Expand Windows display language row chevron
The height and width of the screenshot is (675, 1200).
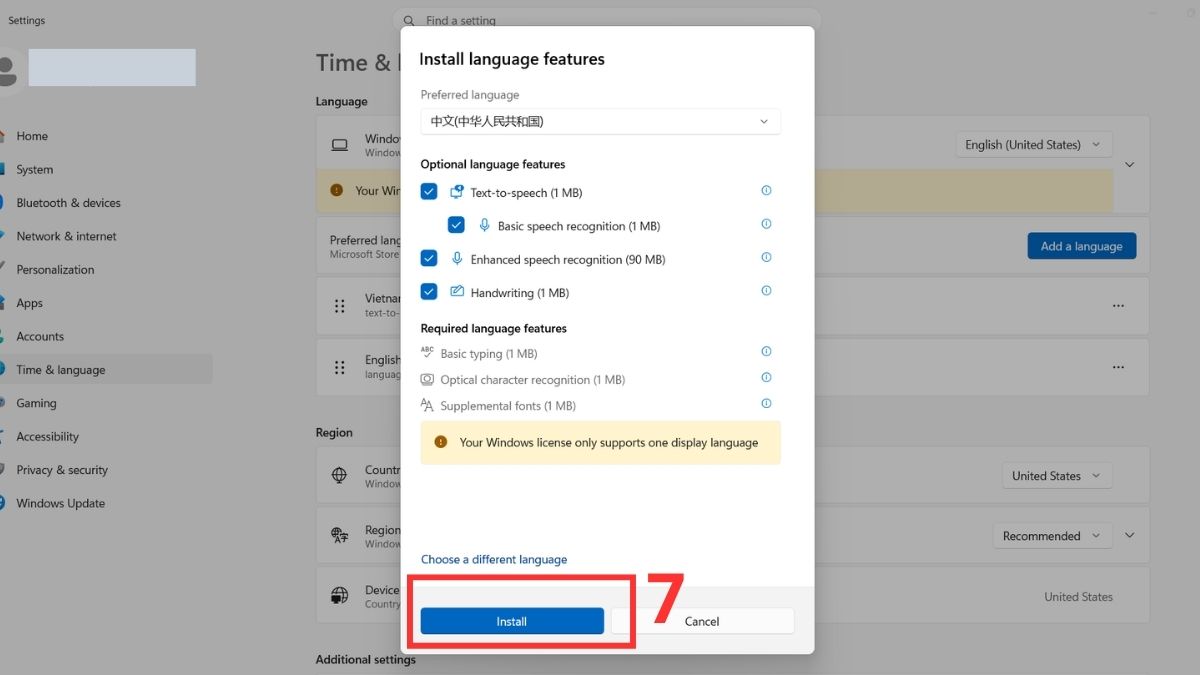pyautogui.click(x=1130, y=164)
